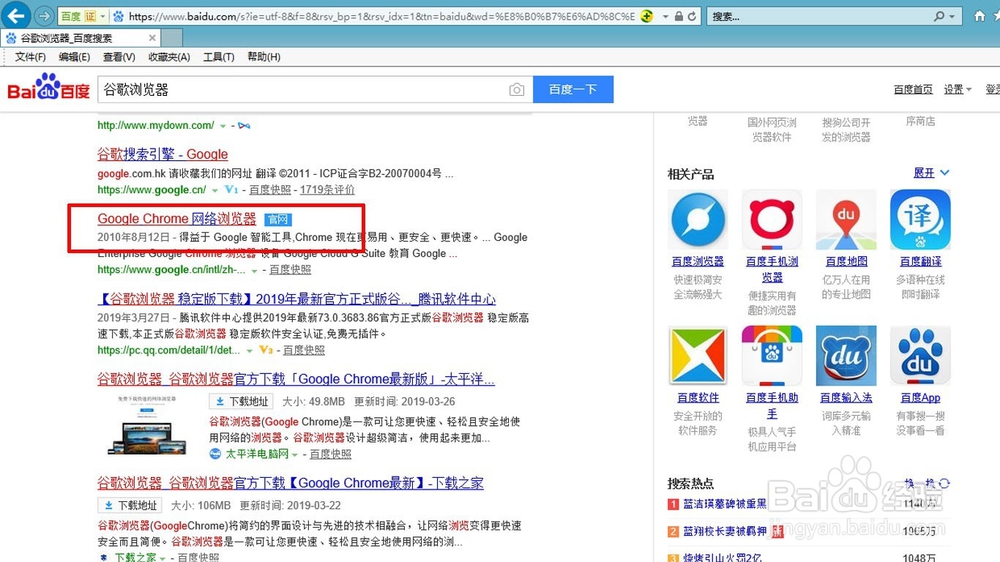This screenshot has height=562, width=1000.
Task: Click the browser 搜索 input box
Action: (820, 16)
